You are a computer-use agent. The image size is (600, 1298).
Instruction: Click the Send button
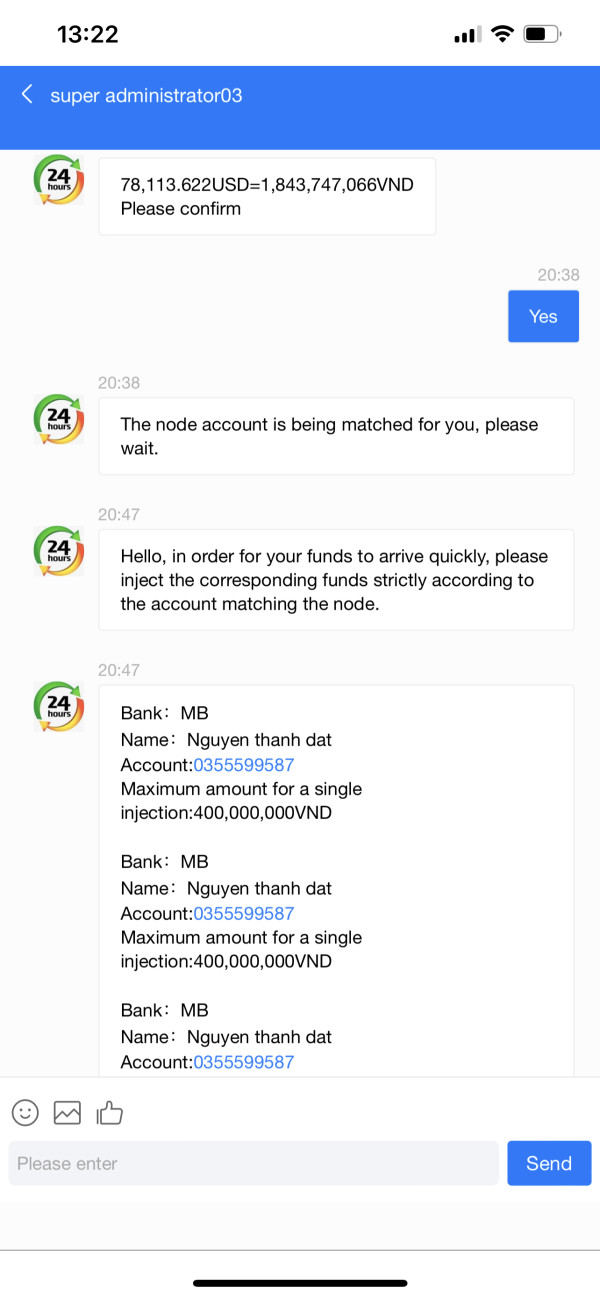[x=549, y=1163]
